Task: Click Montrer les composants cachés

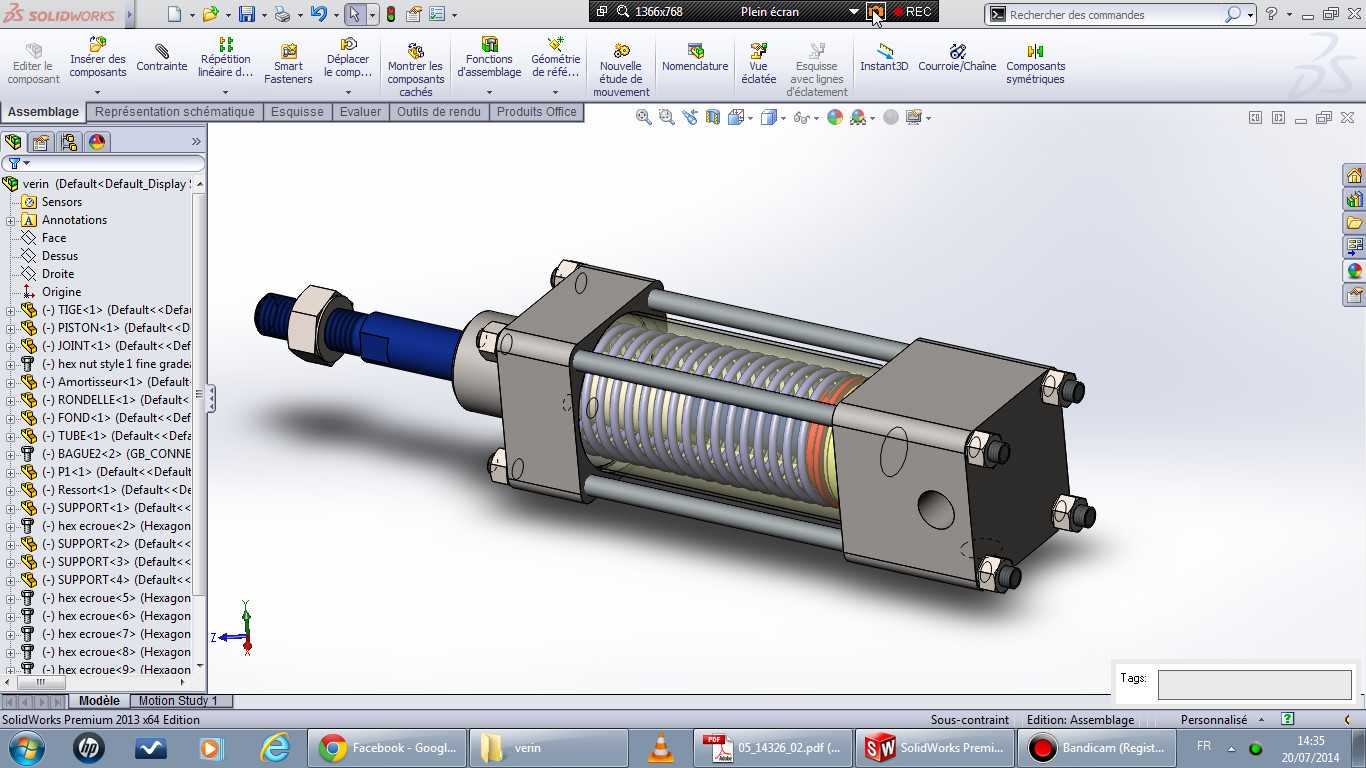Action: tap(416, 70)
